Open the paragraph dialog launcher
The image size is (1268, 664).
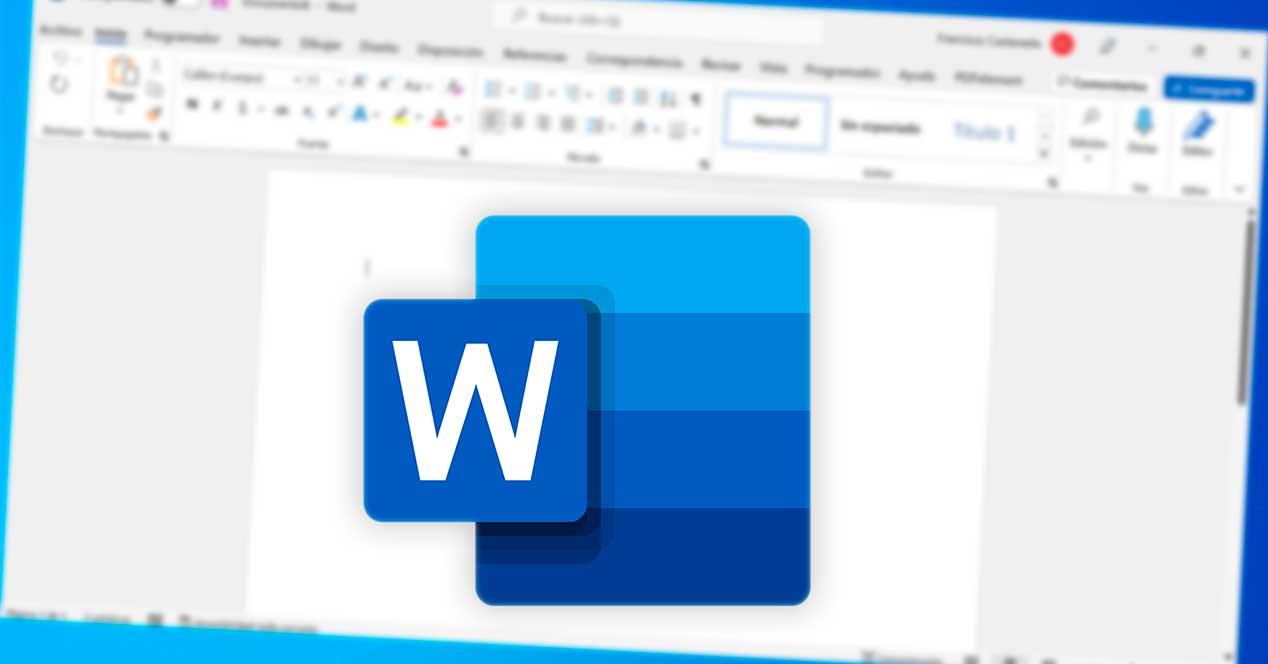(x=704, y=164)
